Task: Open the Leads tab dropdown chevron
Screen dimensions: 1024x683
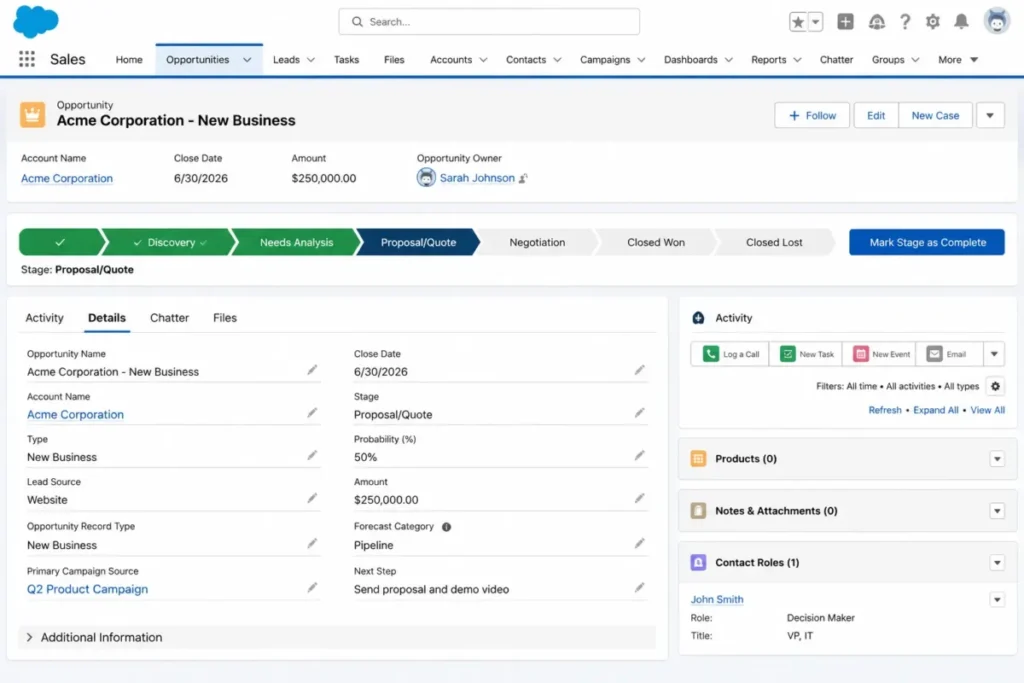Action: click(x=311, y=59)
